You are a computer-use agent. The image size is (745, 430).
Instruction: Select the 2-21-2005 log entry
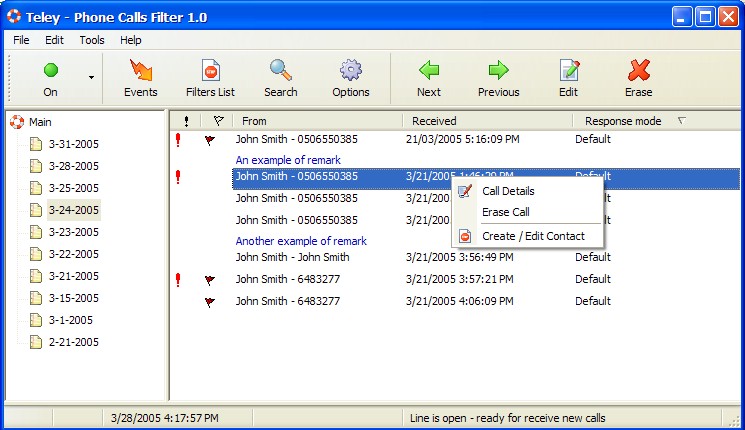tap(74, 342)
